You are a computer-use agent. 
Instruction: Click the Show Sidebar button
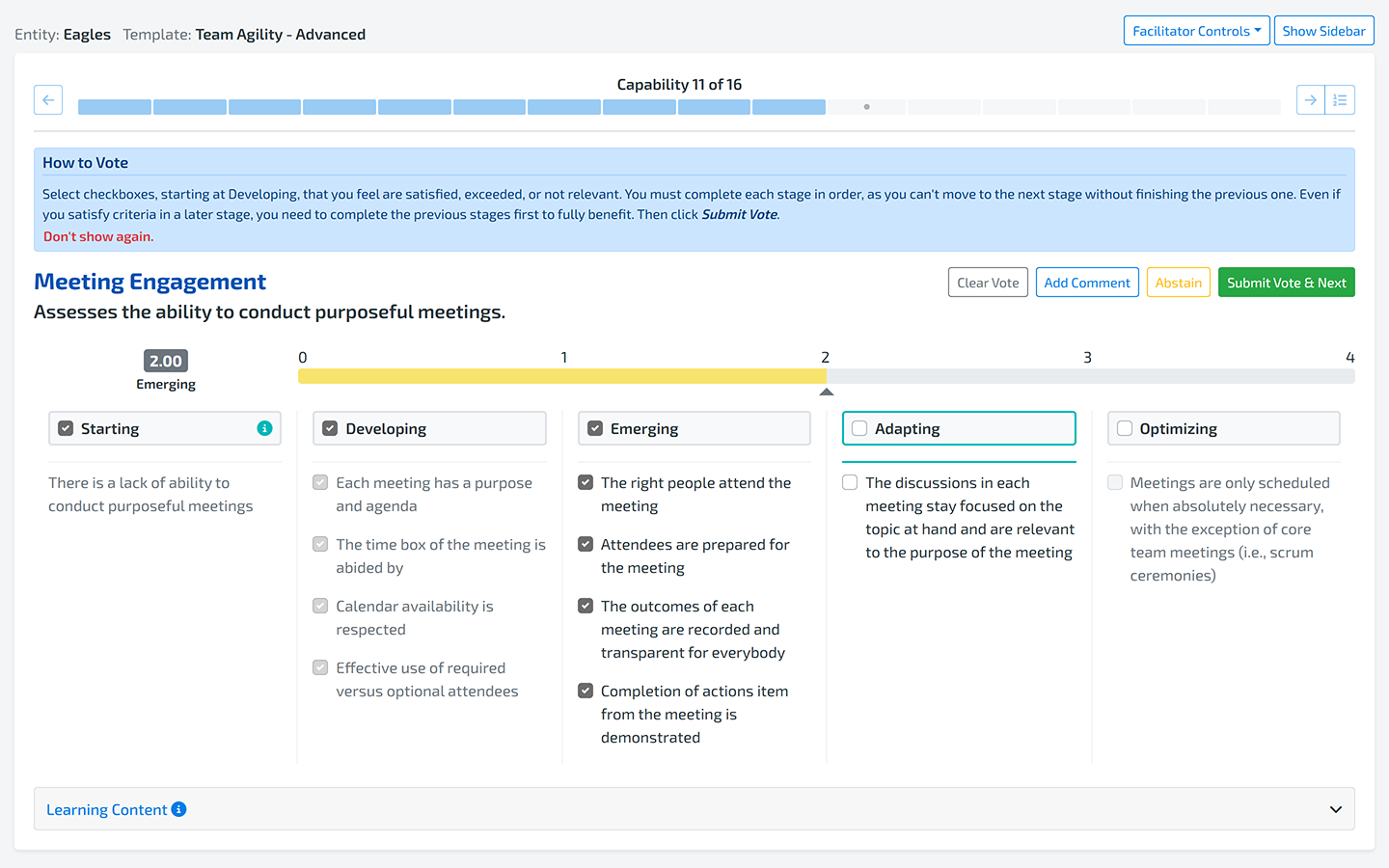[x=1323, y=31]
